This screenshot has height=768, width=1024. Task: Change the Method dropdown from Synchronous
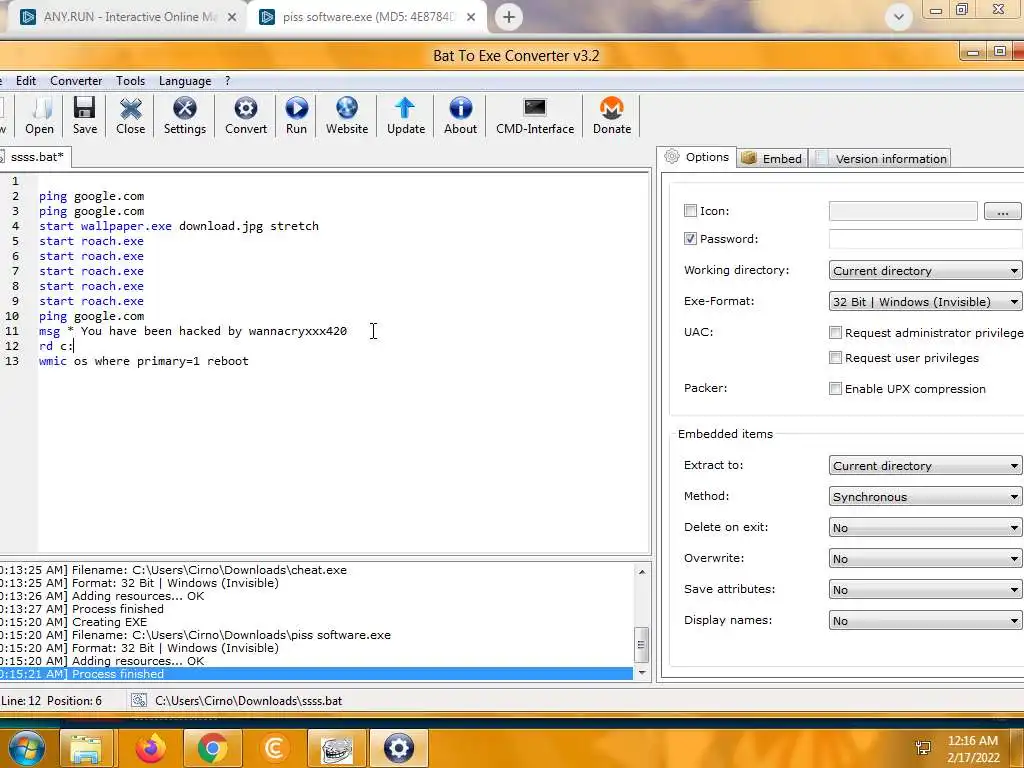pyautogui.click(x=925, y=496)
